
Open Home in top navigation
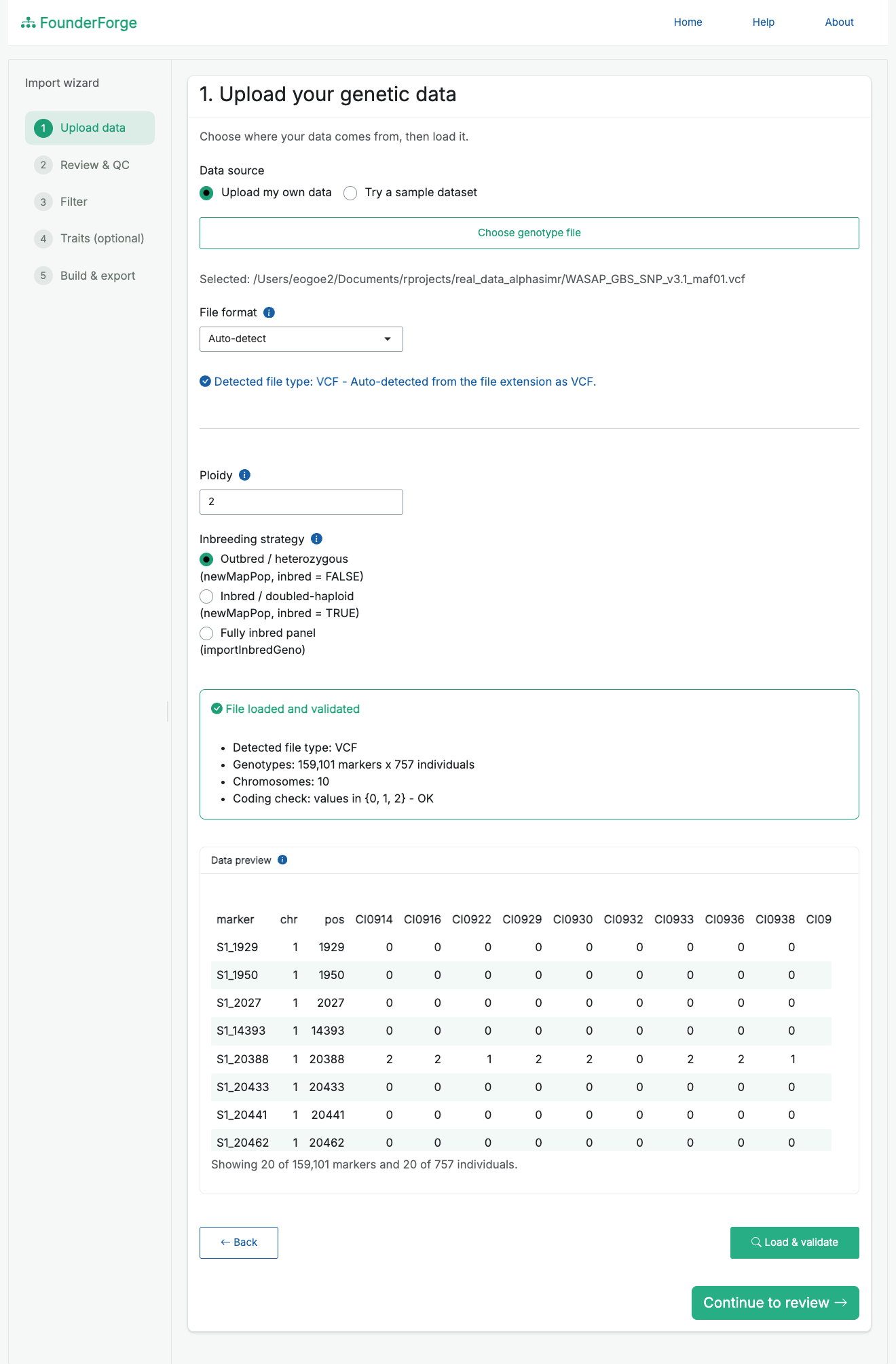point(688,22)
